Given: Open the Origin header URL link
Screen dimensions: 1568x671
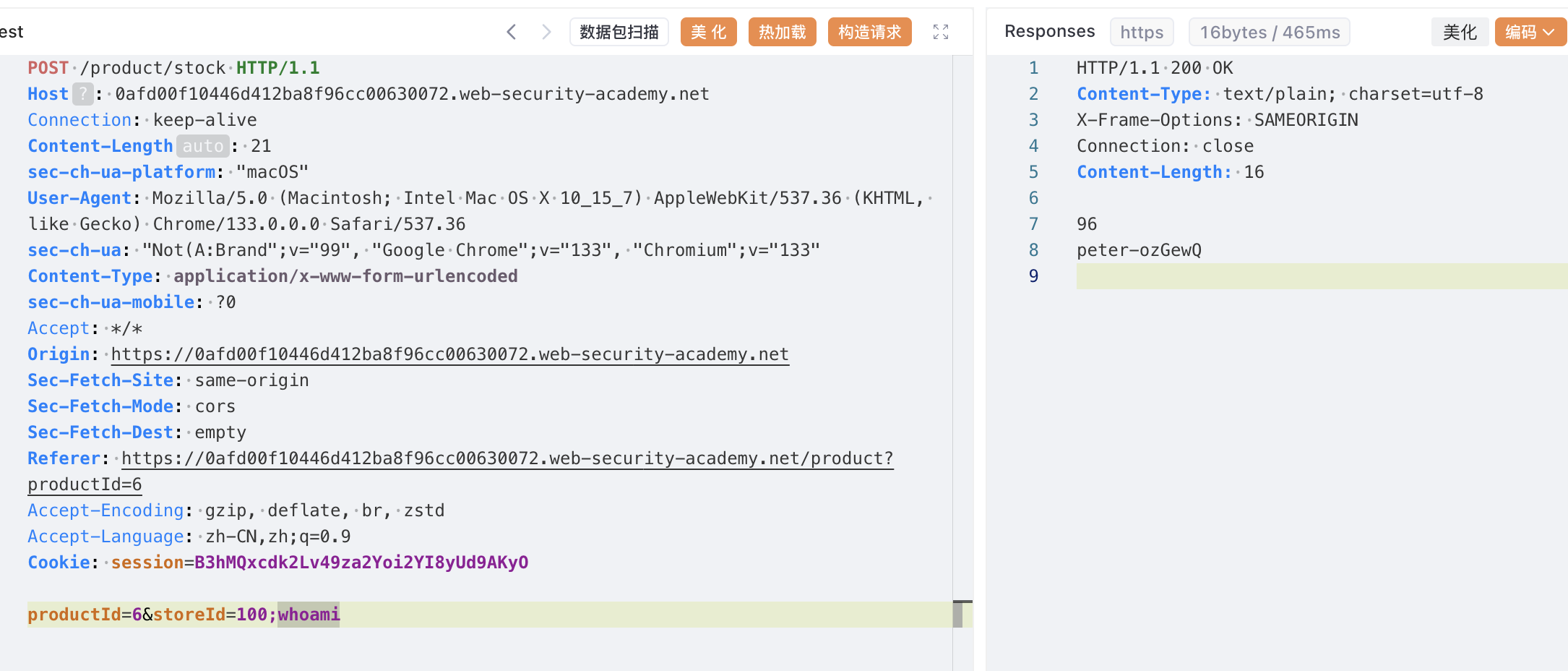Looking at the screenshot, I should coord(449,354).
